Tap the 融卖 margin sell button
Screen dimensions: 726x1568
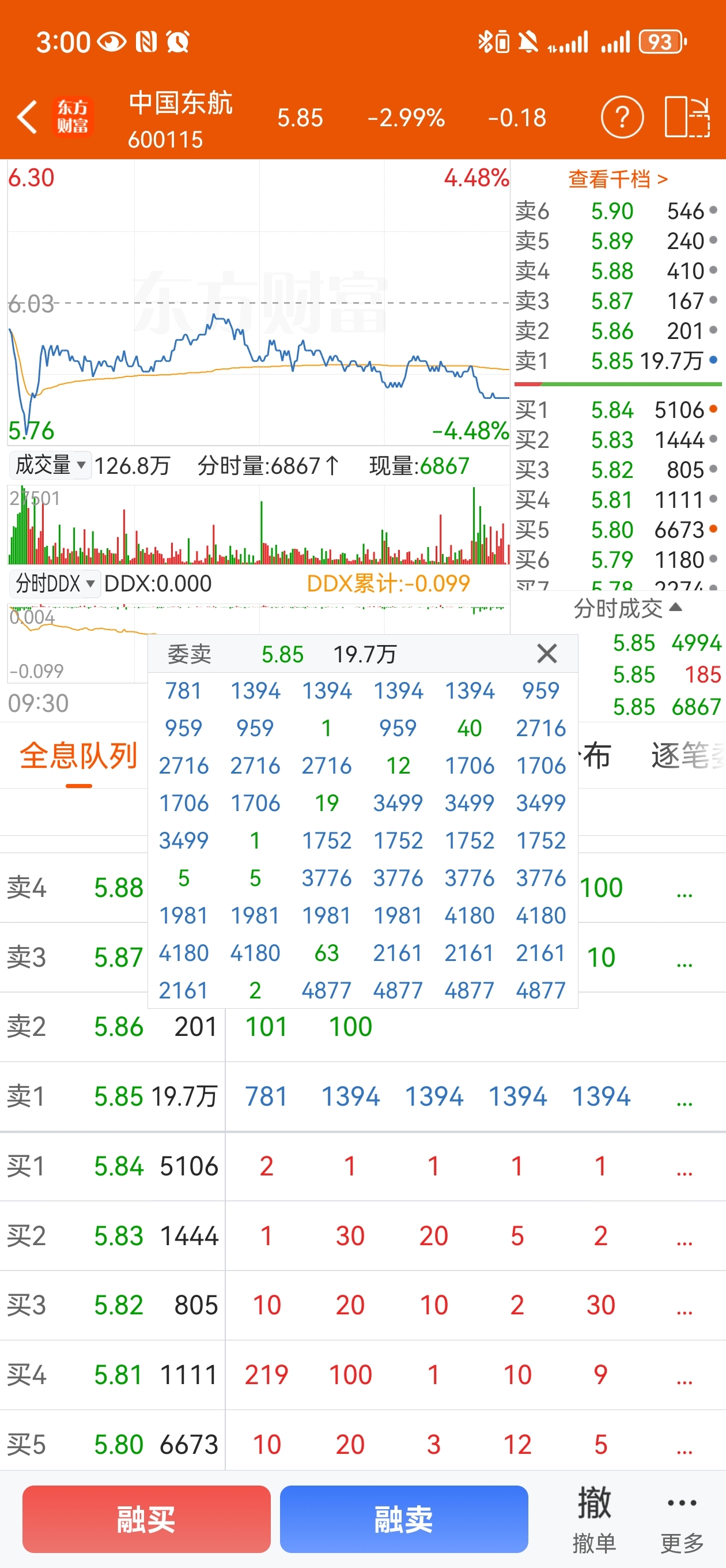(403, 1518)
